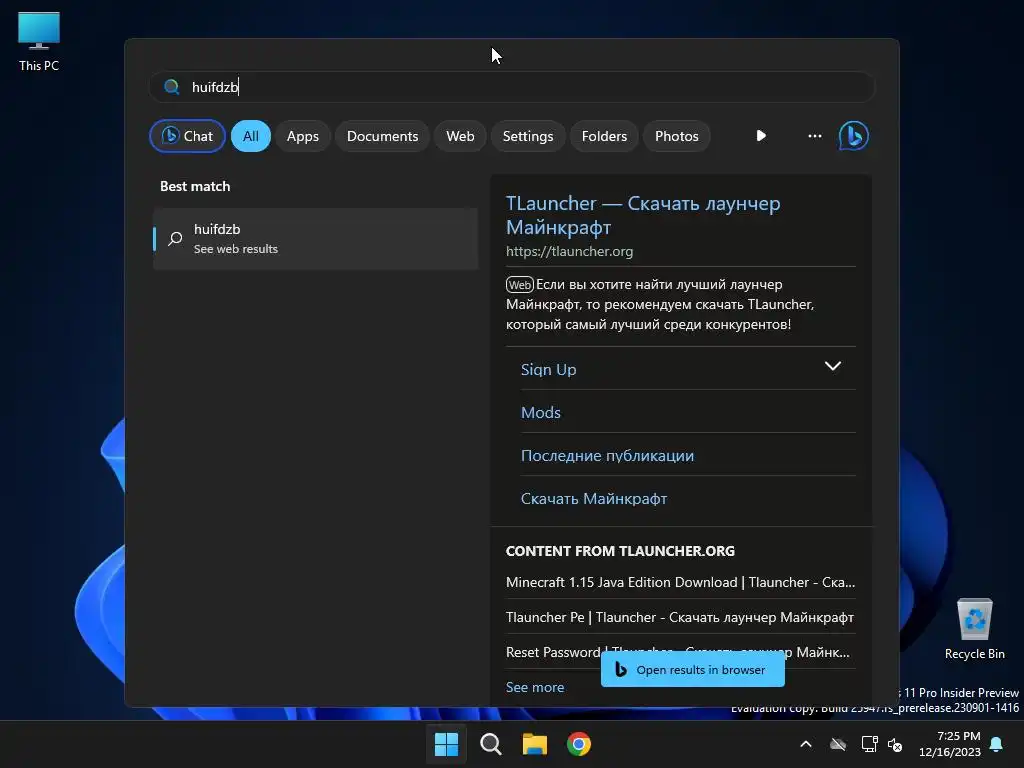
Task: Open the Mods link
Action: pyautogui.click(x=541, y=413)
